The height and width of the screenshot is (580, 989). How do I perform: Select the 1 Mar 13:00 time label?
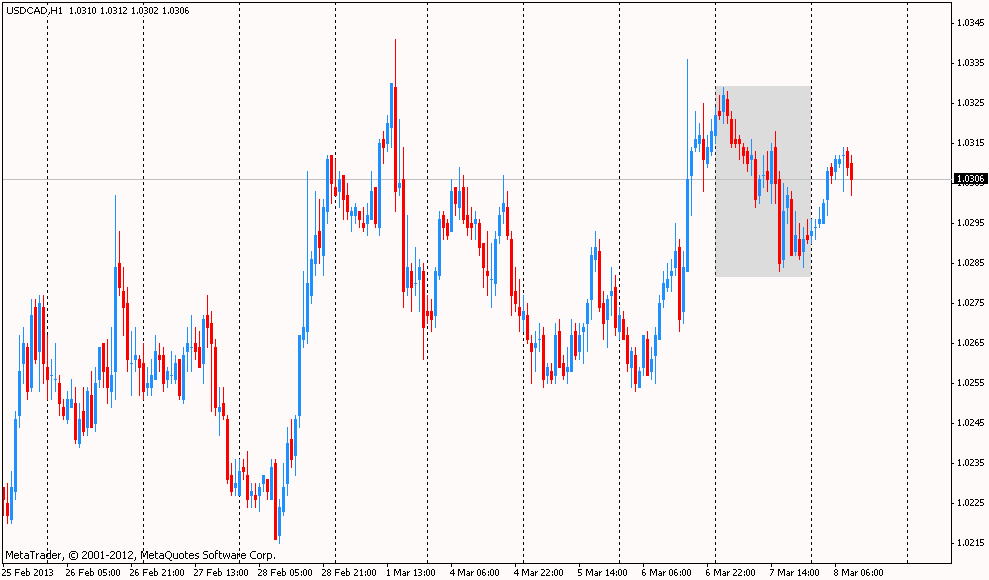(x=412, y=573)
